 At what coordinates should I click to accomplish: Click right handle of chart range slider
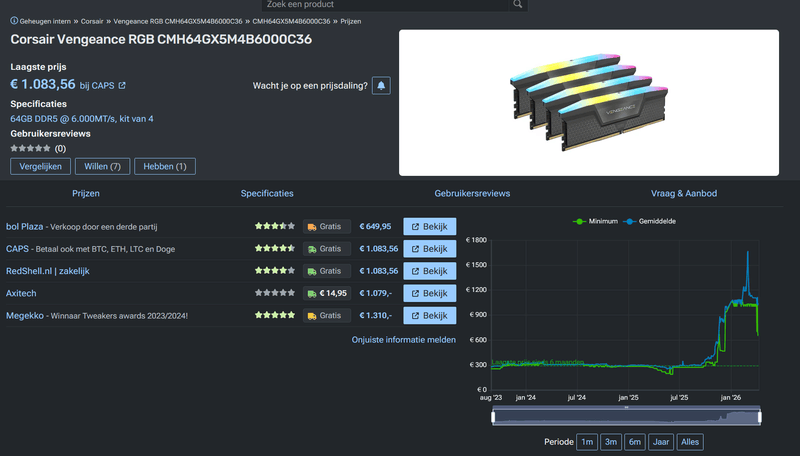pyautogui.click(x=760, y=417)
